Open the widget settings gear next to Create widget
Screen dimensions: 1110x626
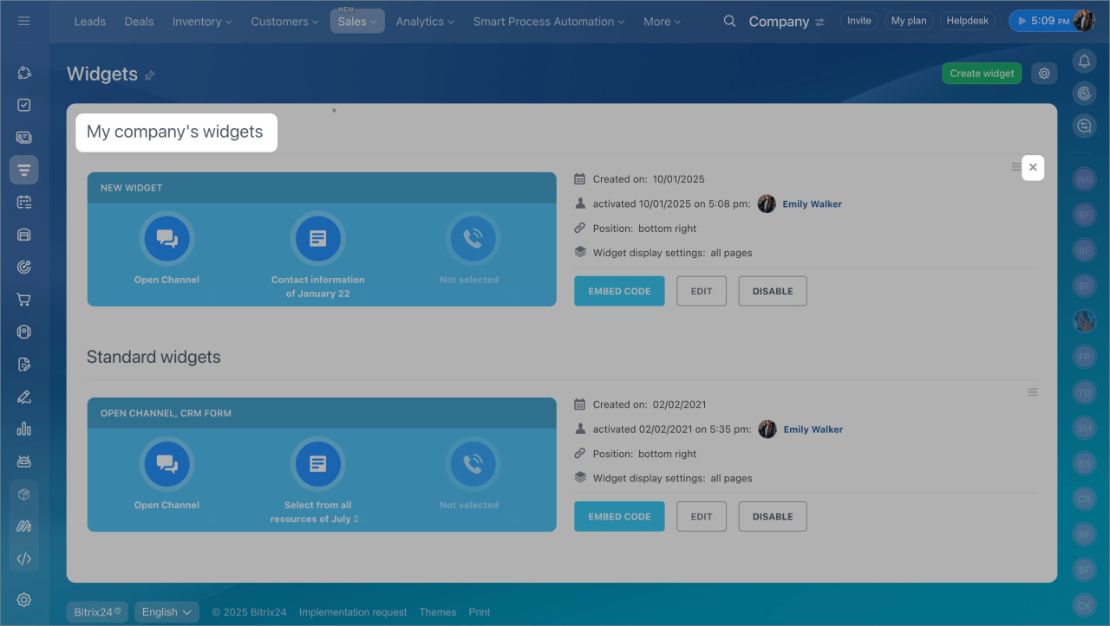[x=1043, y=73]
